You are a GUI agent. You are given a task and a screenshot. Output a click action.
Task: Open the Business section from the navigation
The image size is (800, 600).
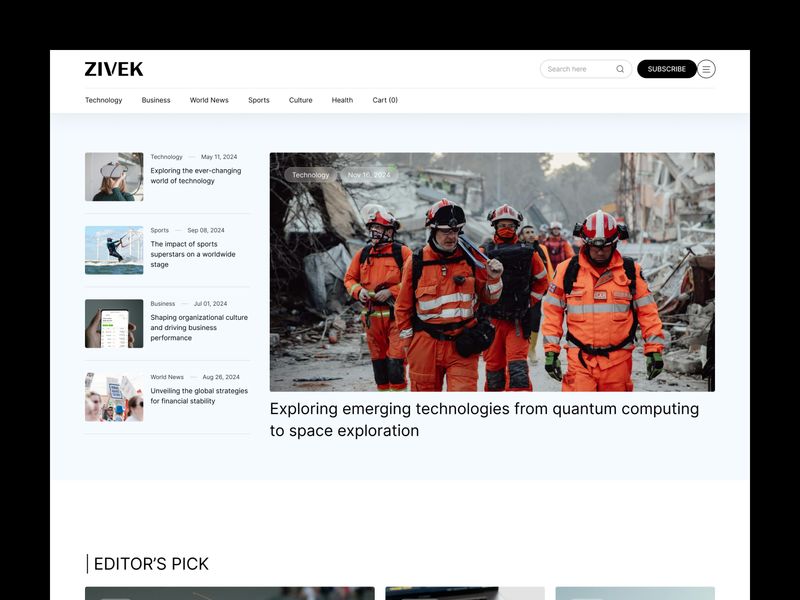tap(156, 100)
